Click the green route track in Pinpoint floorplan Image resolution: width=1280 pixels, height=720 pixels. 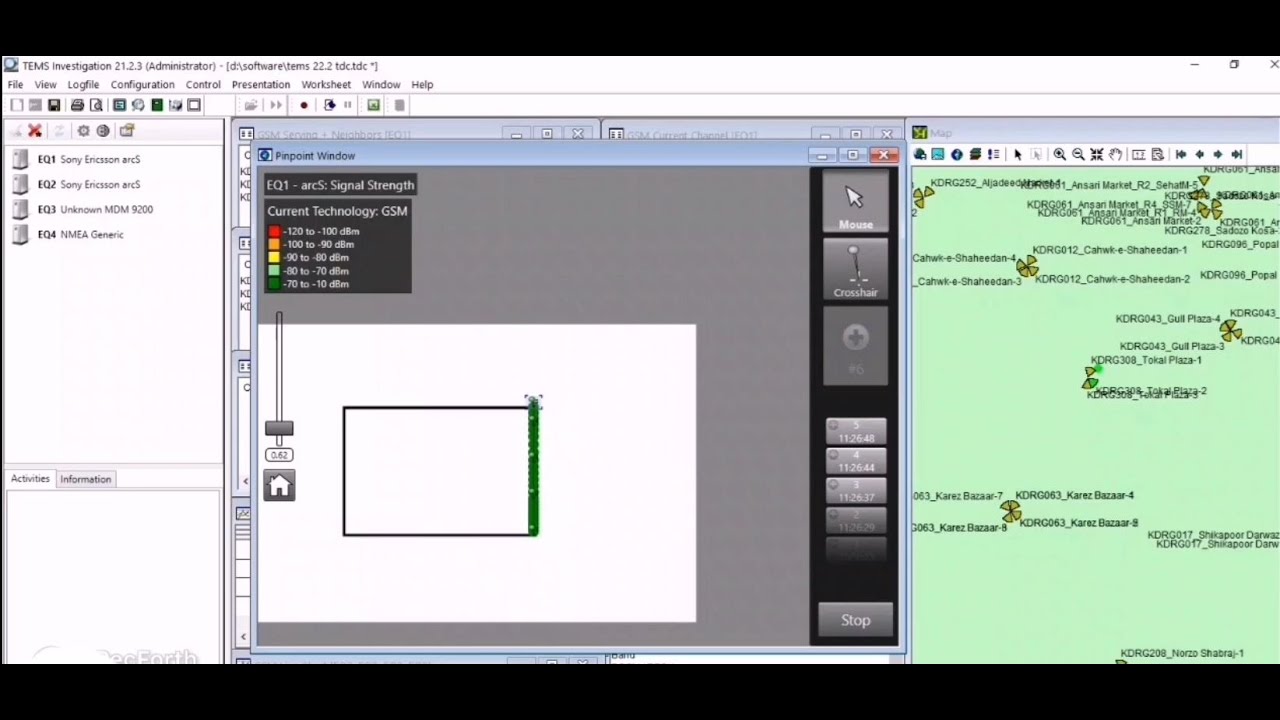(533, 470)
